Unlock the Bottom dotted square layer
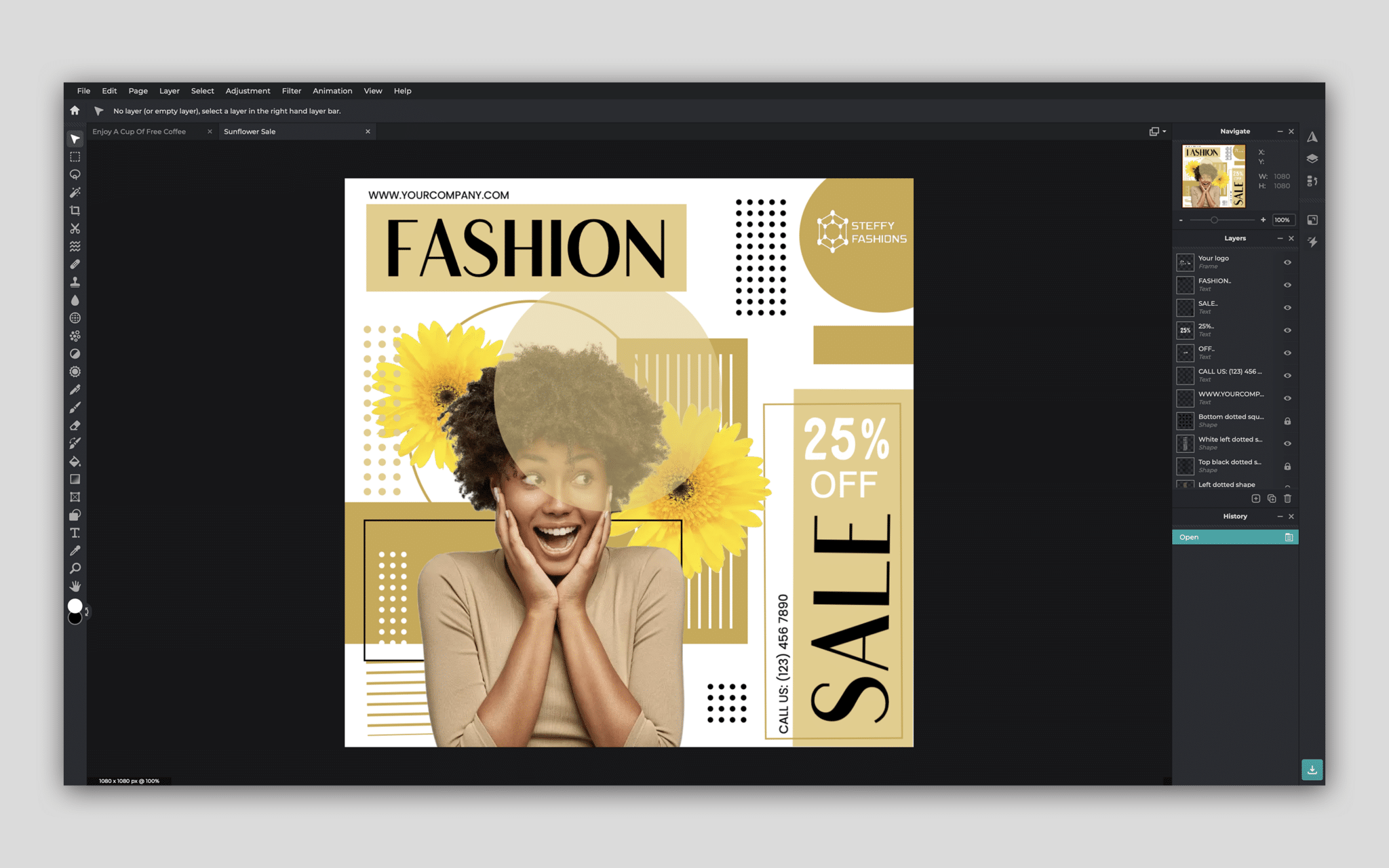Screen dimensions: 1389x868 [x=1287, y=421]
